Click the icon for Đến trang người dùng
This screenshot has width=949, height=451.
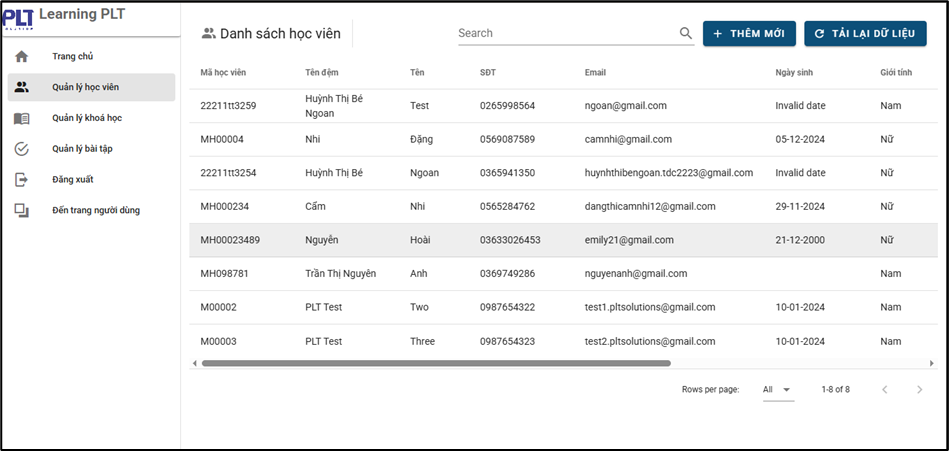[21, 211]
